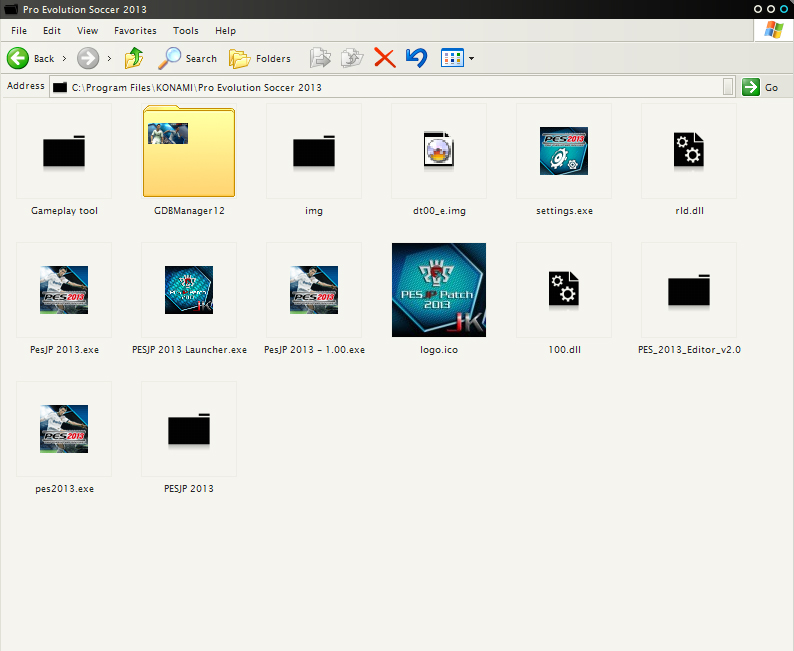Open the Help menu
794x651 pixels.
(x=225, y=31)
